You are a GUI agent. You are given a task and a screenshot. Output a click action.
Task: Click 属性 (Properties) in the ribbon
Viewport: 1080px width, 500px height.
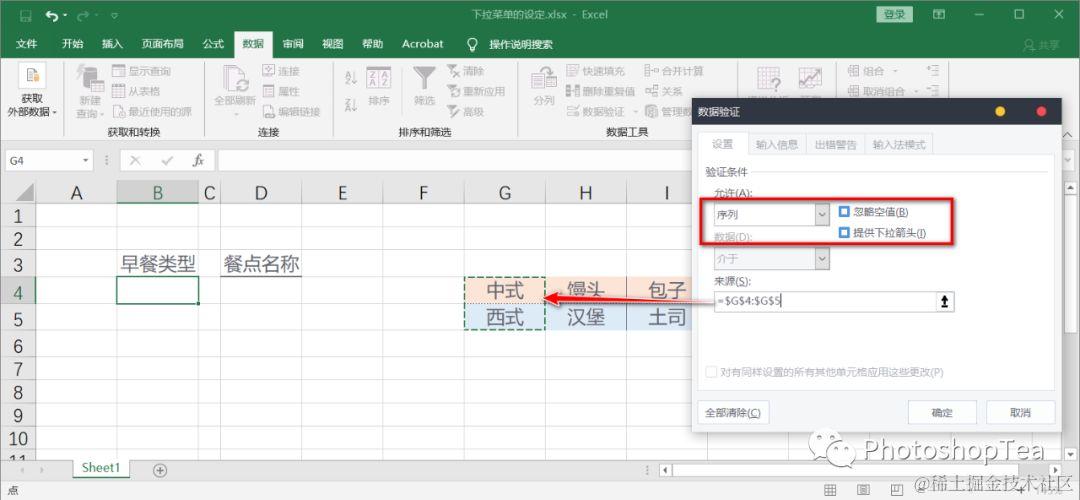280,91
